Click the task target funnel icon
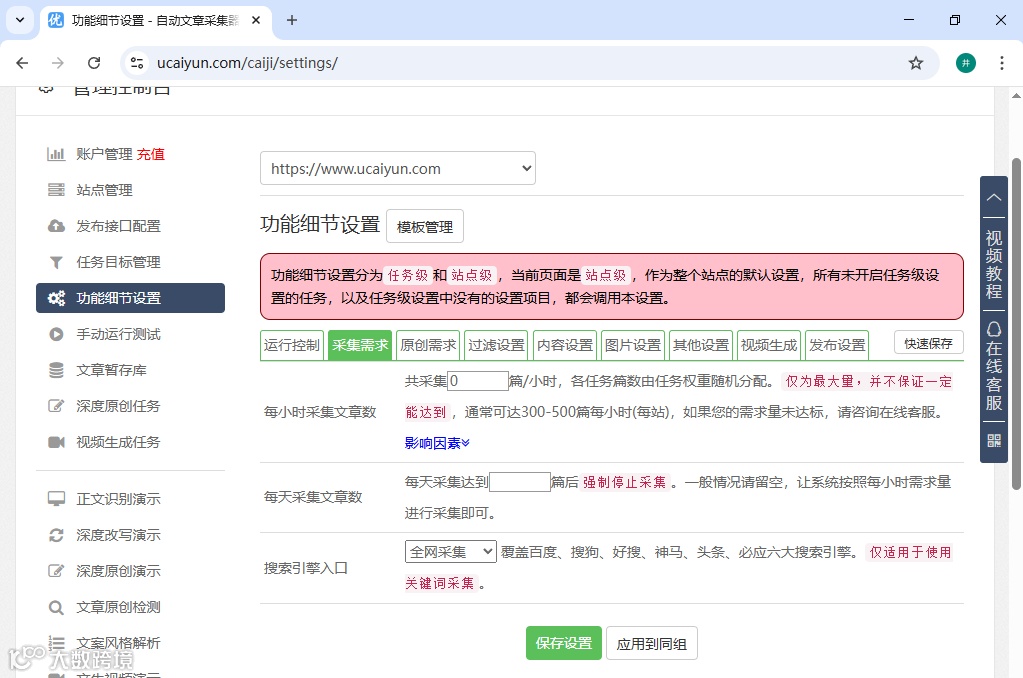This screenshot has width=1023, height=678. click(x=56, y=262)
